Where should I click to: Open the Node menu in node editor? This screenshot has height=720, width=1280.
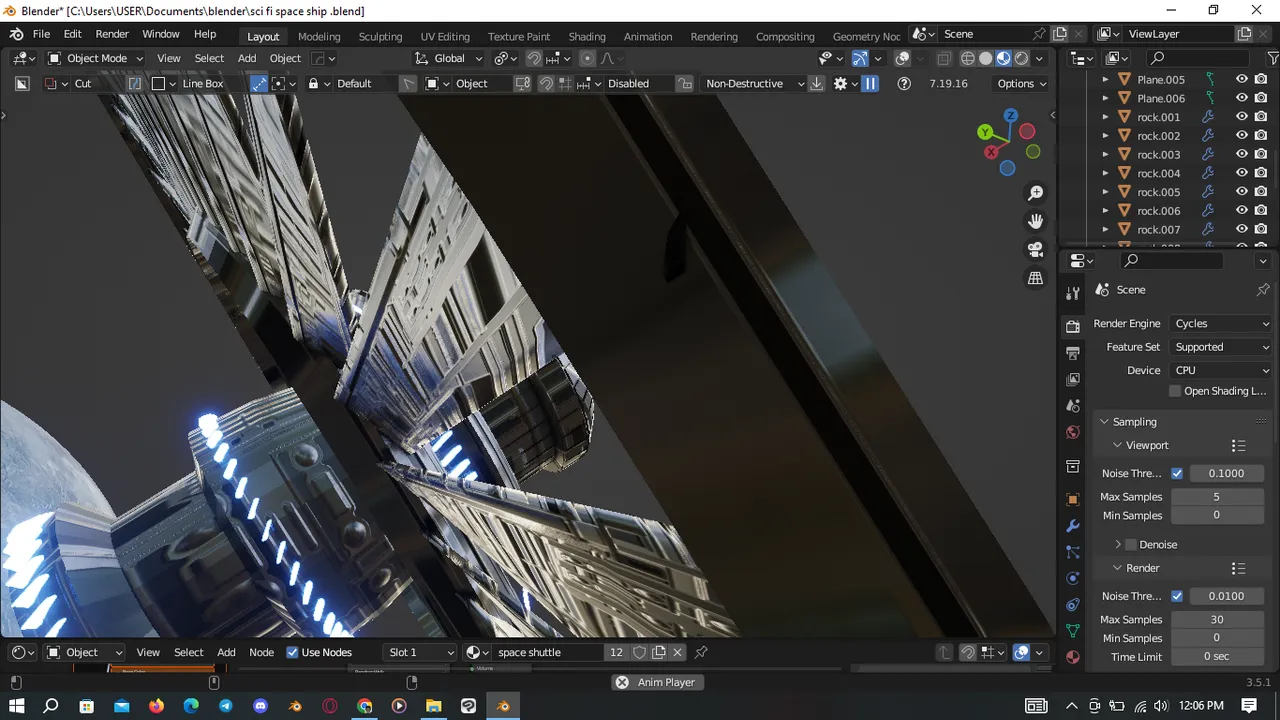point(261,652)
